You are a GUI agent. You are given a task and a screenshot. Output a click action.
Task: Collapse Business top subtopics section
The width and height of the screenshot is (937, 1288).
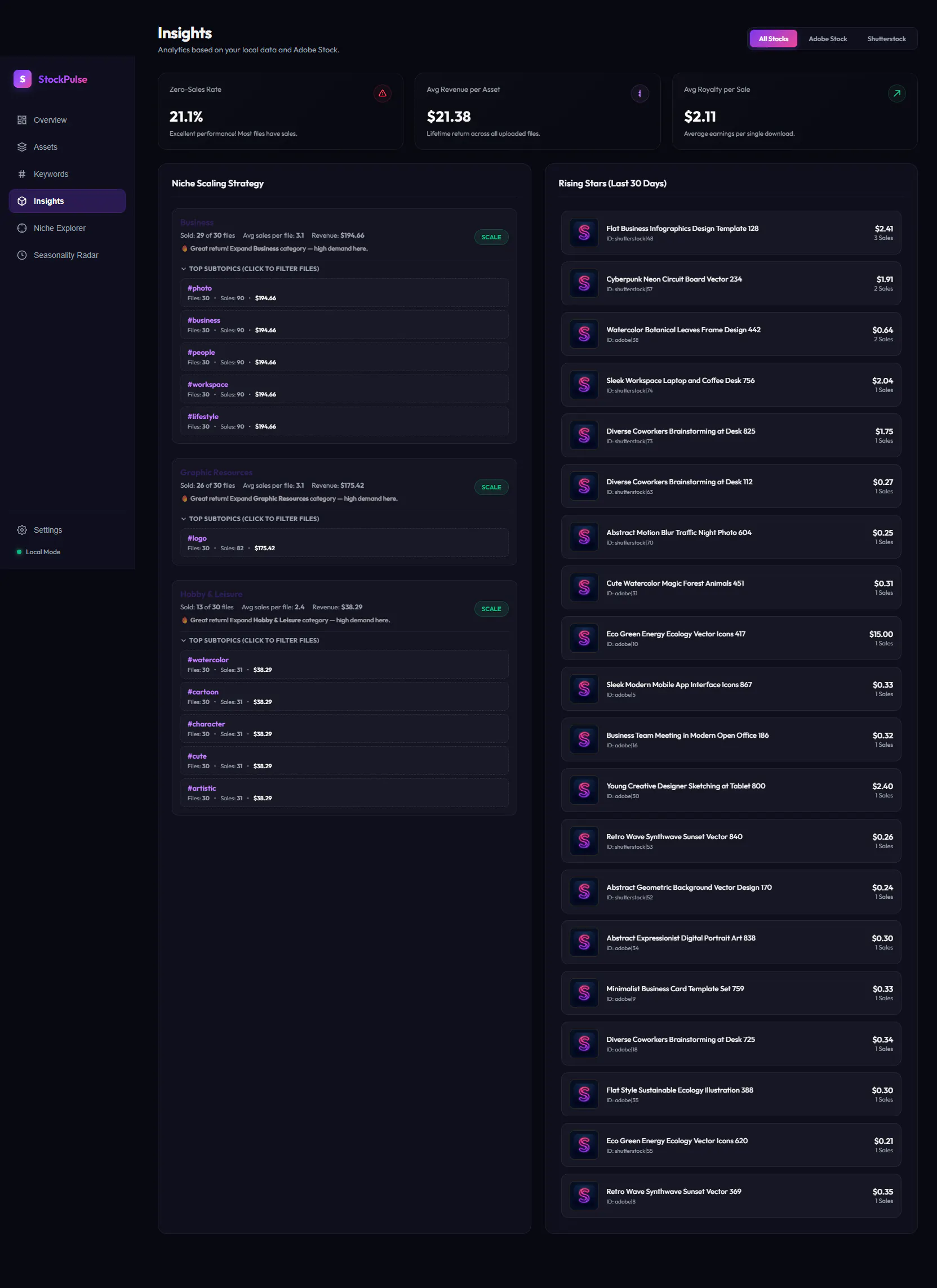[250, 269]
